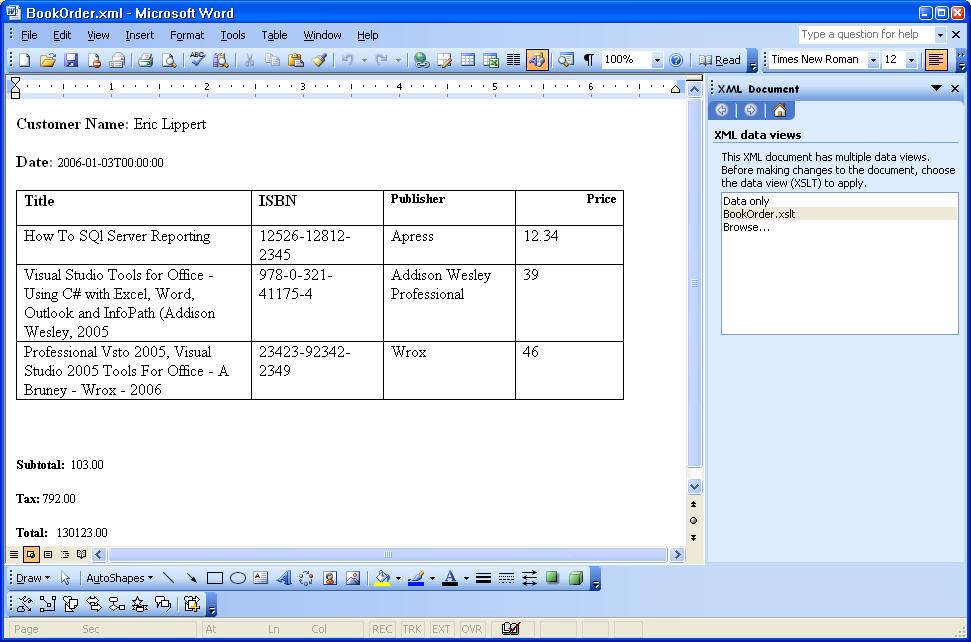Insert a hyperlink using globe icon

422,60
